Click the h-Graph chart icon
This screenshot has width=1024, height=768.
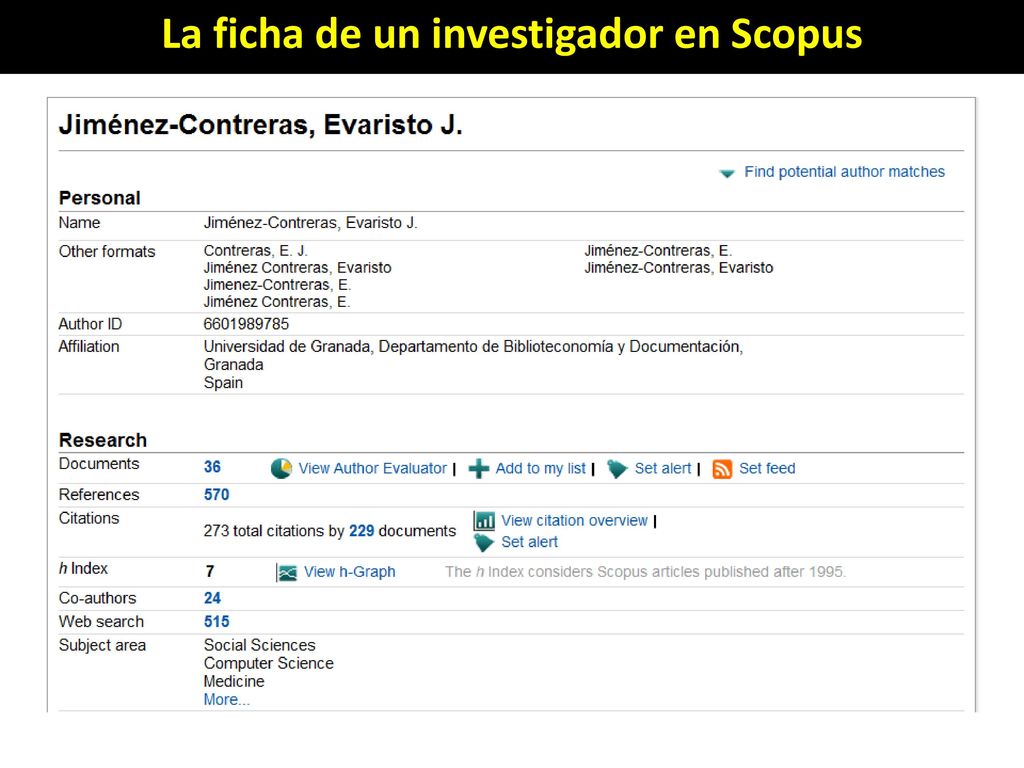tap(286, 572)
